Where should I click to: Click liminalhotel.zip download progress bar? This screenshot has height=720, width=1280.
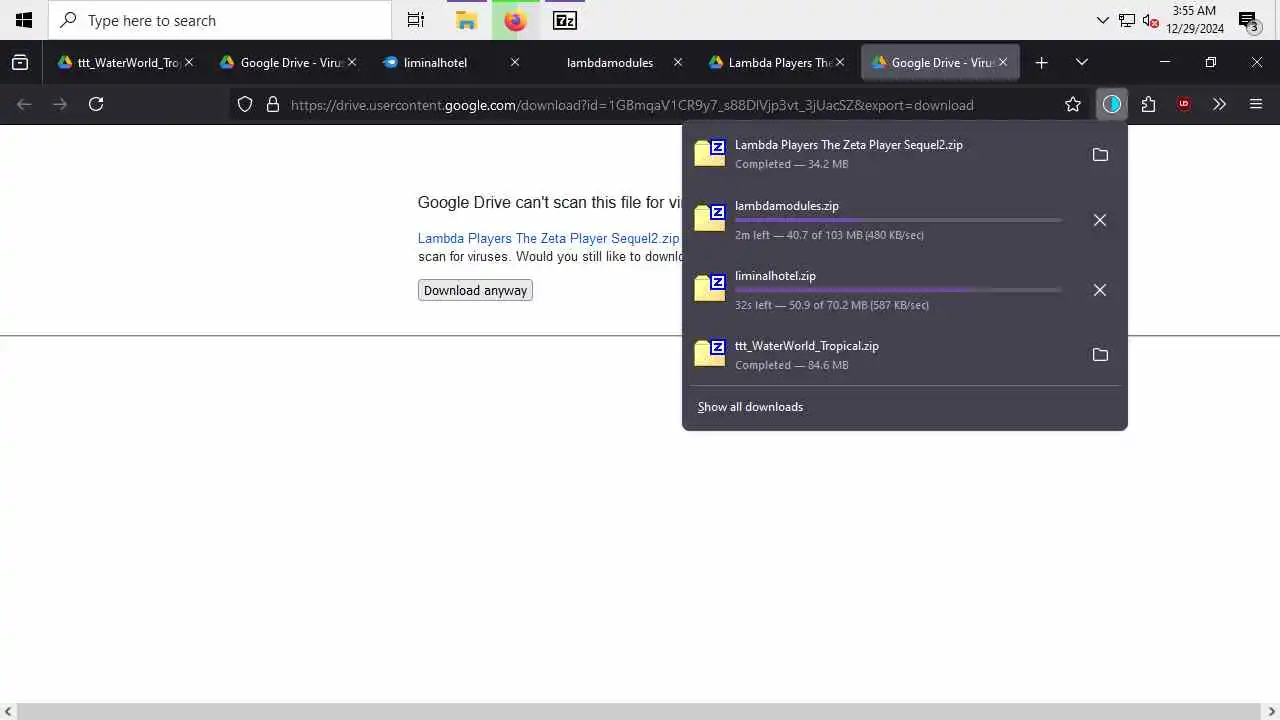[x=898, y=290]
